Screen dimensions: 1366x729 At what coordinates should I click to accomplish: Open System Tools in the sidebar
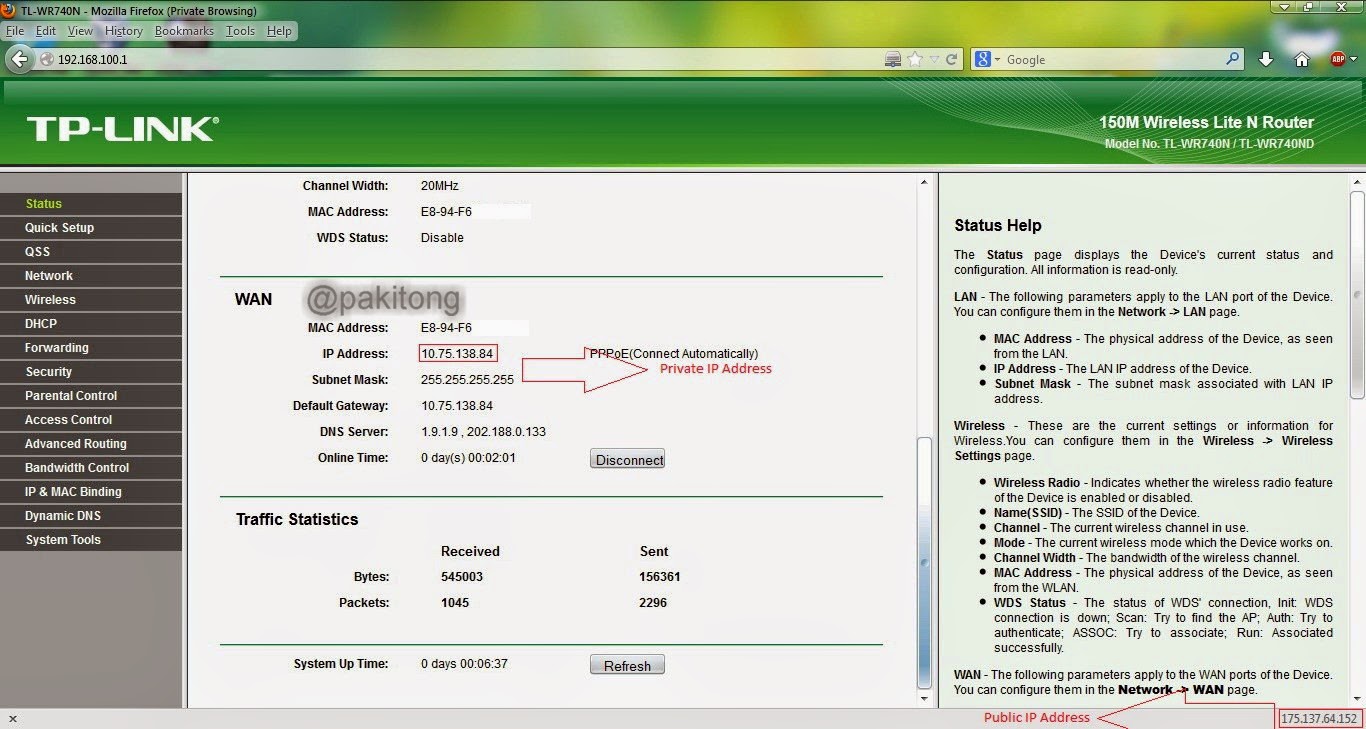click(91, 540)
